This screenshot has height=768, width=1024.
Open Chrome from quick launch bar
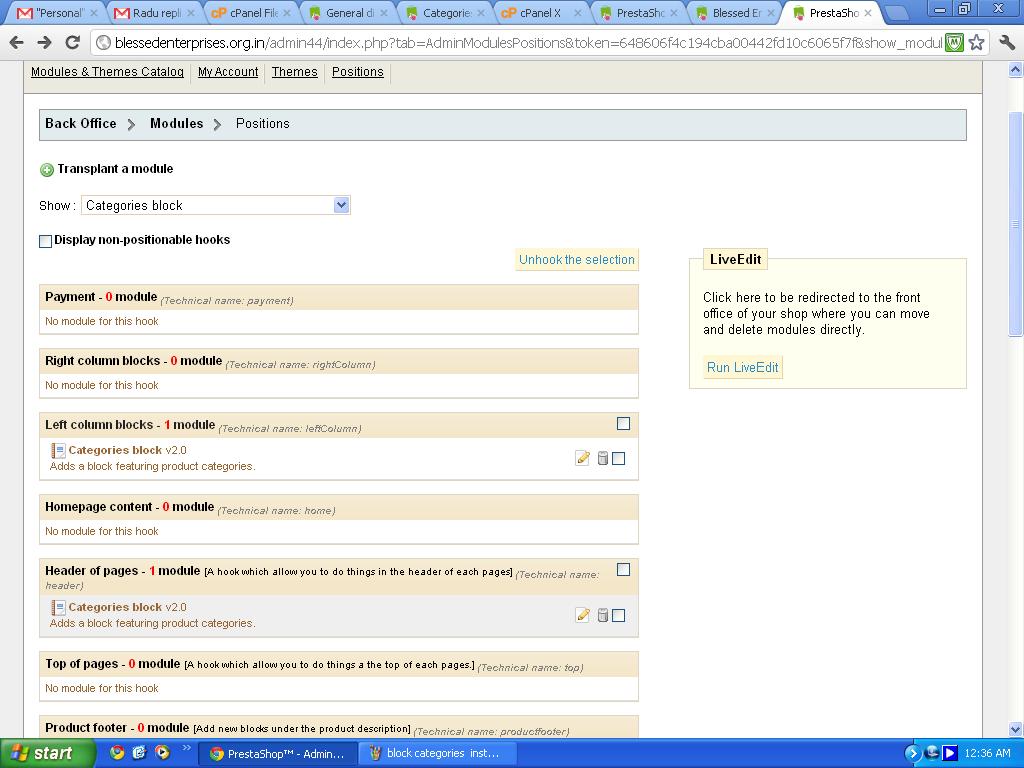point(117,753)
